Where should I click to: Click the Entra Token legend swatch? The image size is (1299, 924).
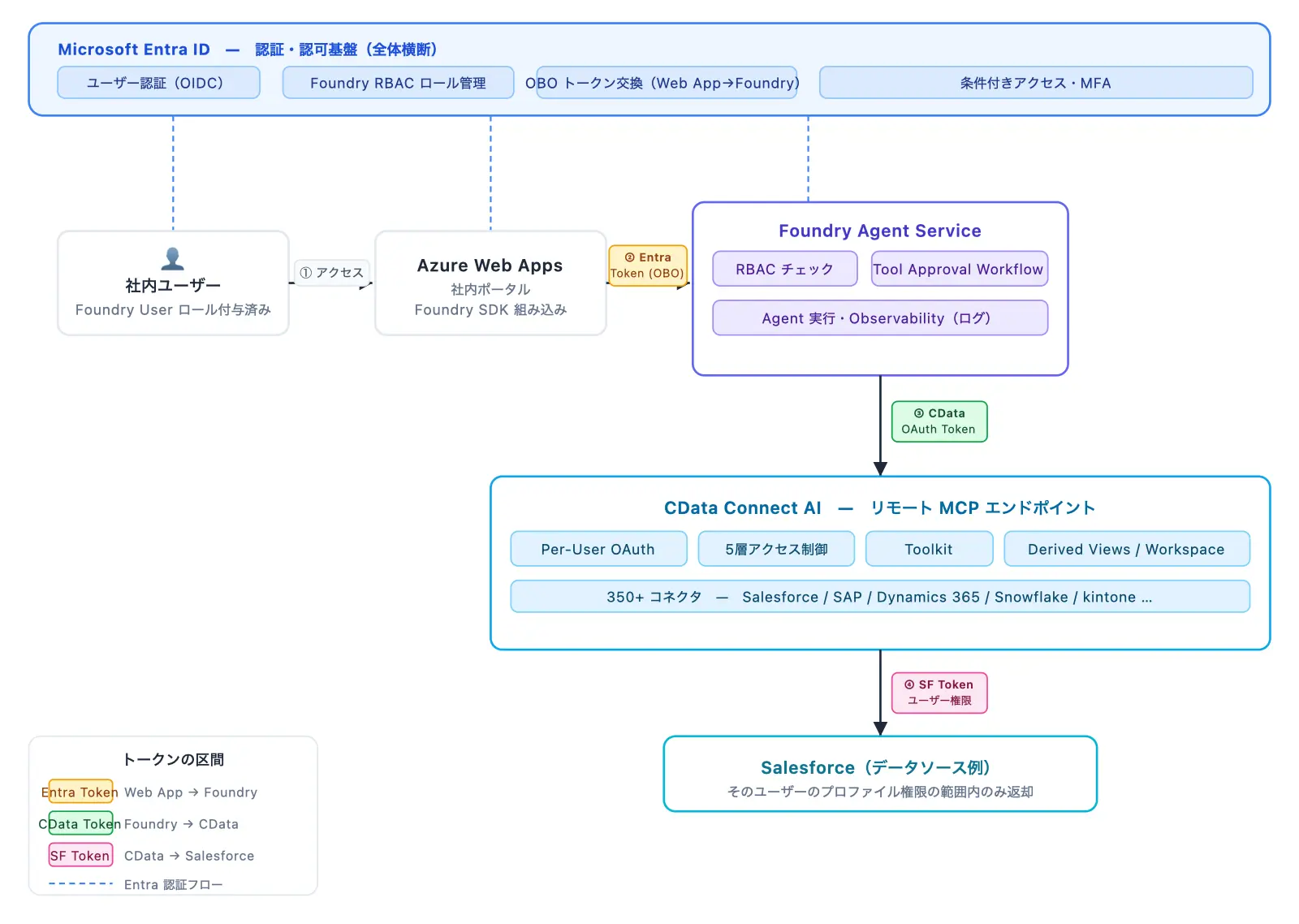click(80, 792)
